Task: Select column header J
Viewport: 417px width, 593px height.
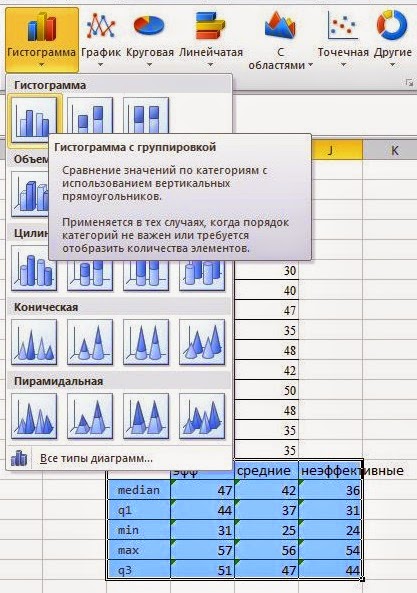Action: (x=330, y=151)
